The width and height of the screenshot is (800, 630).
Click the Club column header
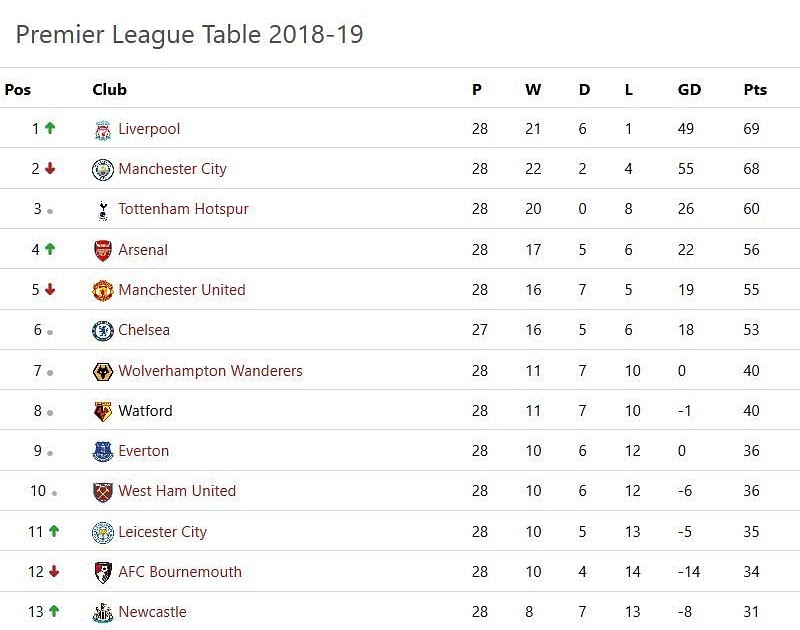coord(109,89)
